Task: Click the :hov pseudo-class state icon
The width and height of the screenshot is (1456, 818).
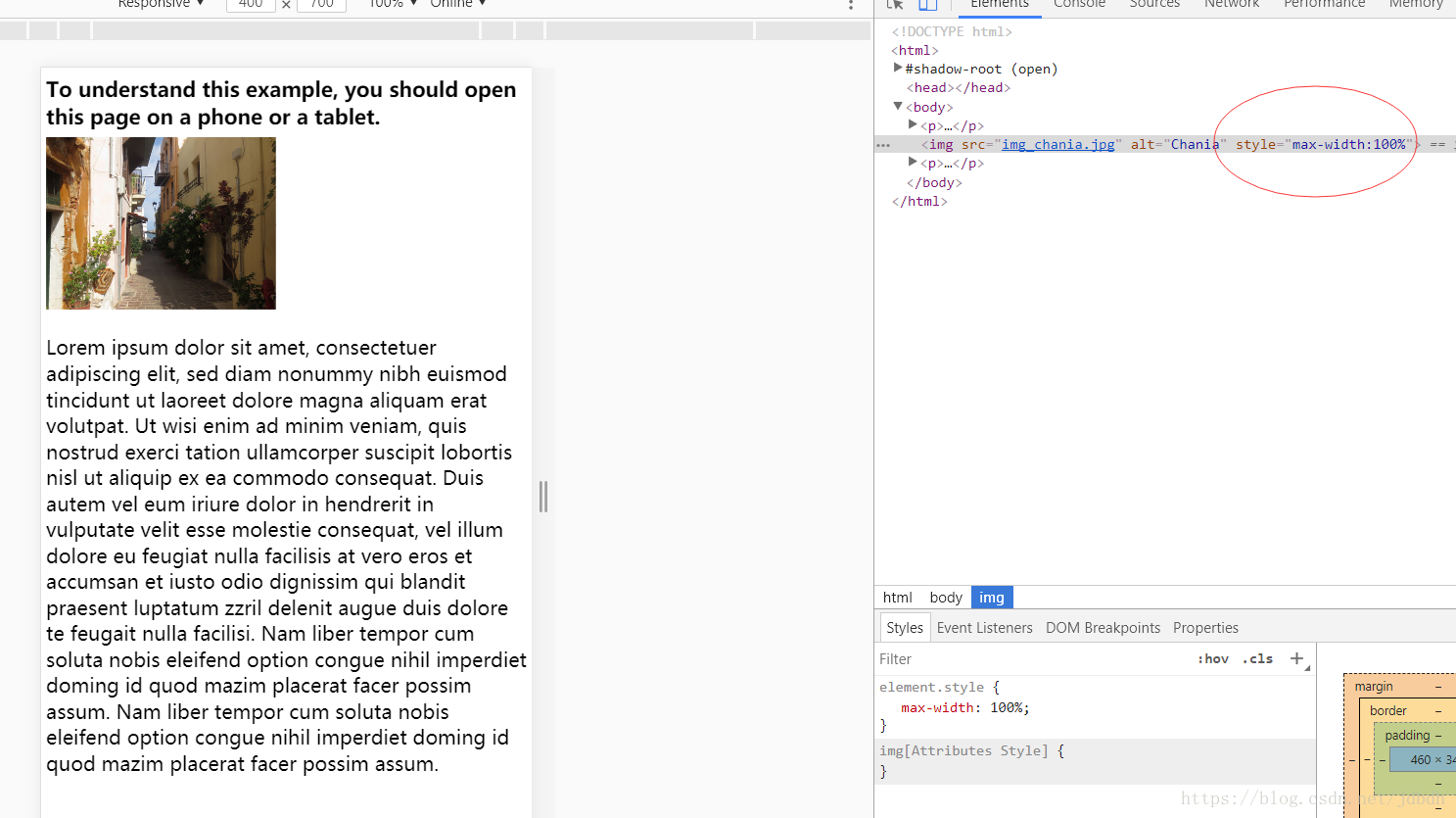Action: [x=1212, y=658]
